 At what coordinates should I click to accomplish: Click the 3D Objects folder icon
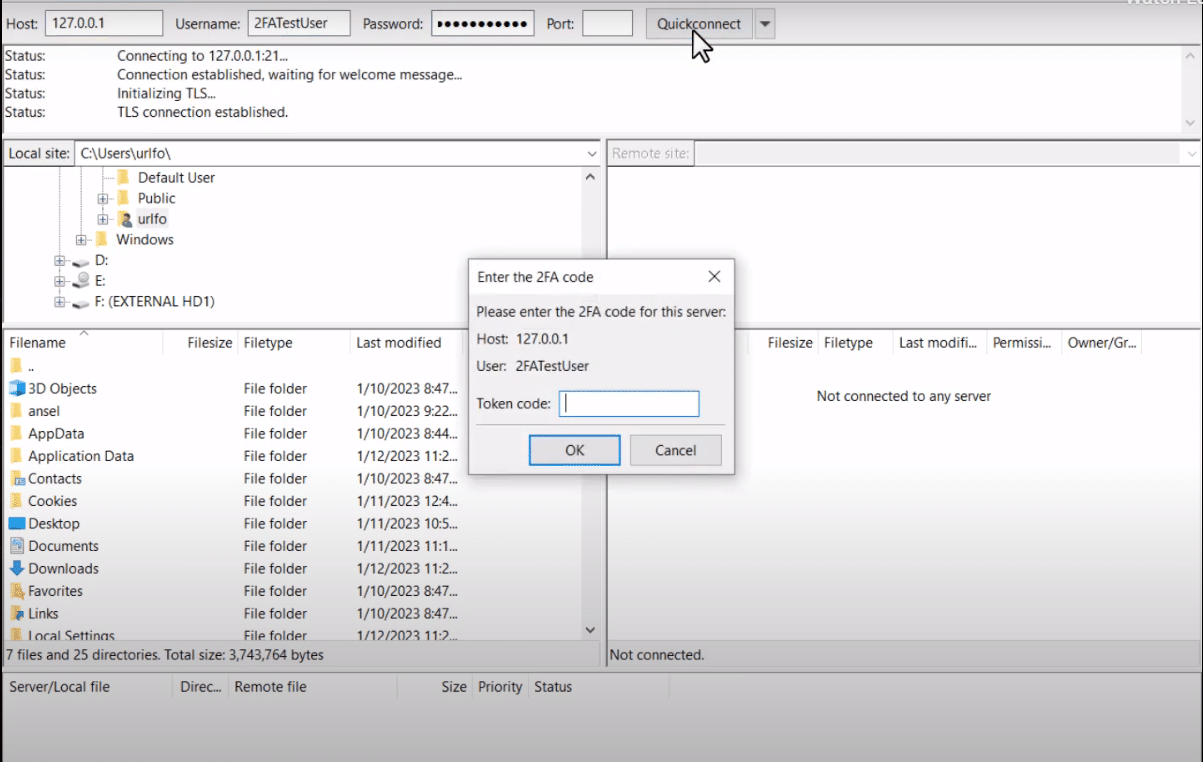click(x=16, y=388)
